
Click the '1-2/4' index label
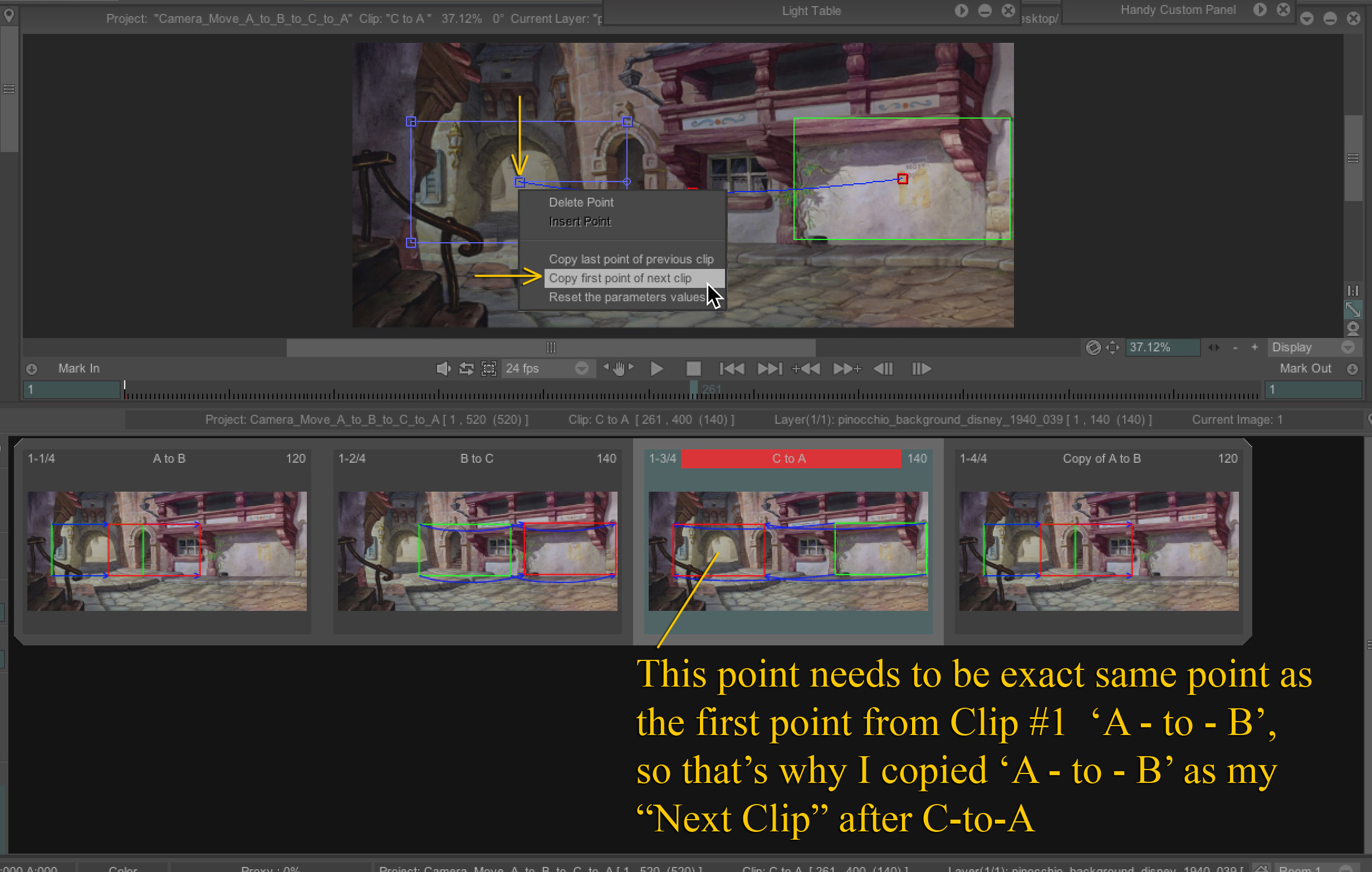pyautogui.click(x=351, y=459)
